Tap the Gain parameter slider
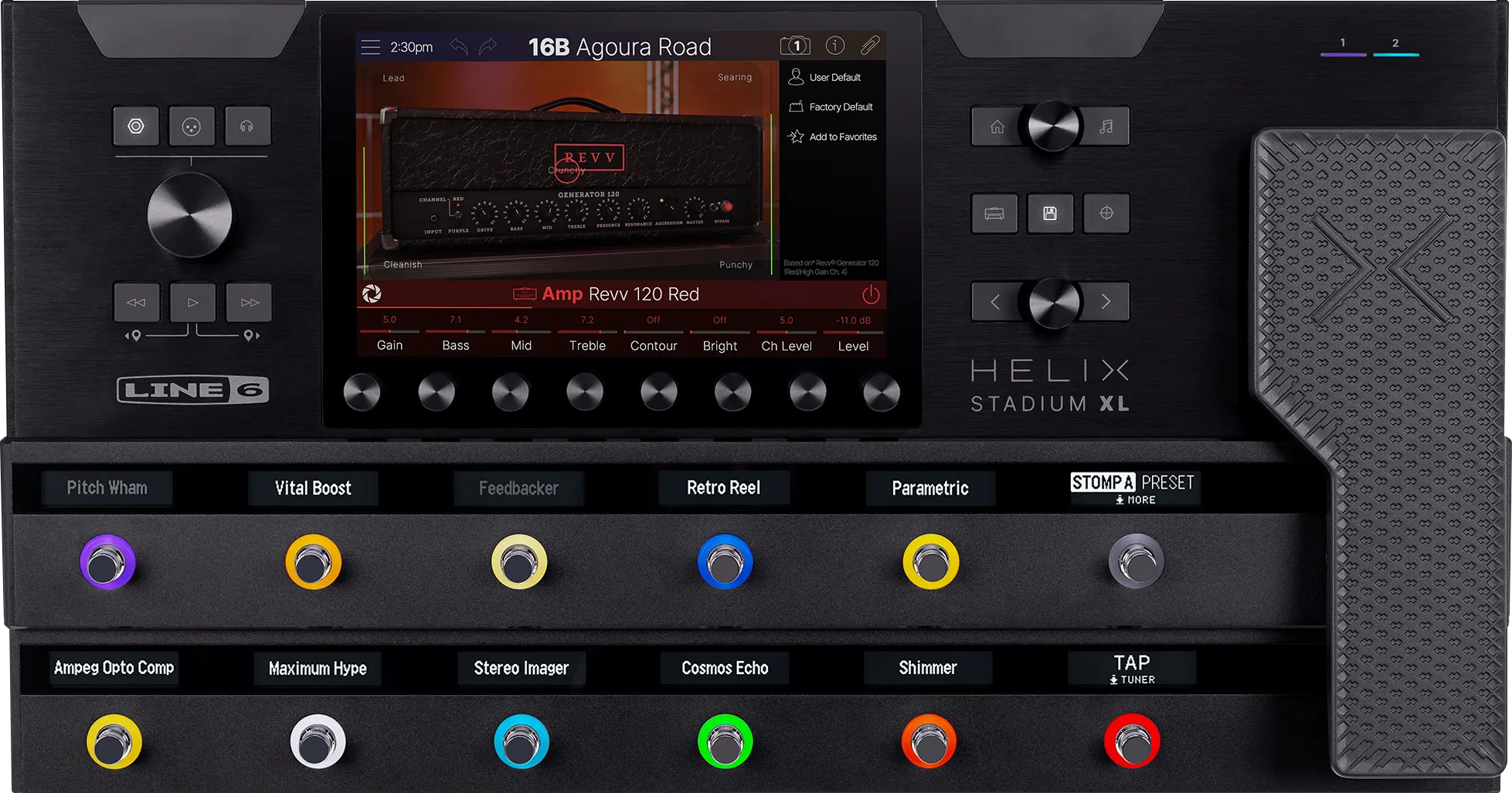The width and height of the screenshot is (1512, 793). tap(389, 333)
